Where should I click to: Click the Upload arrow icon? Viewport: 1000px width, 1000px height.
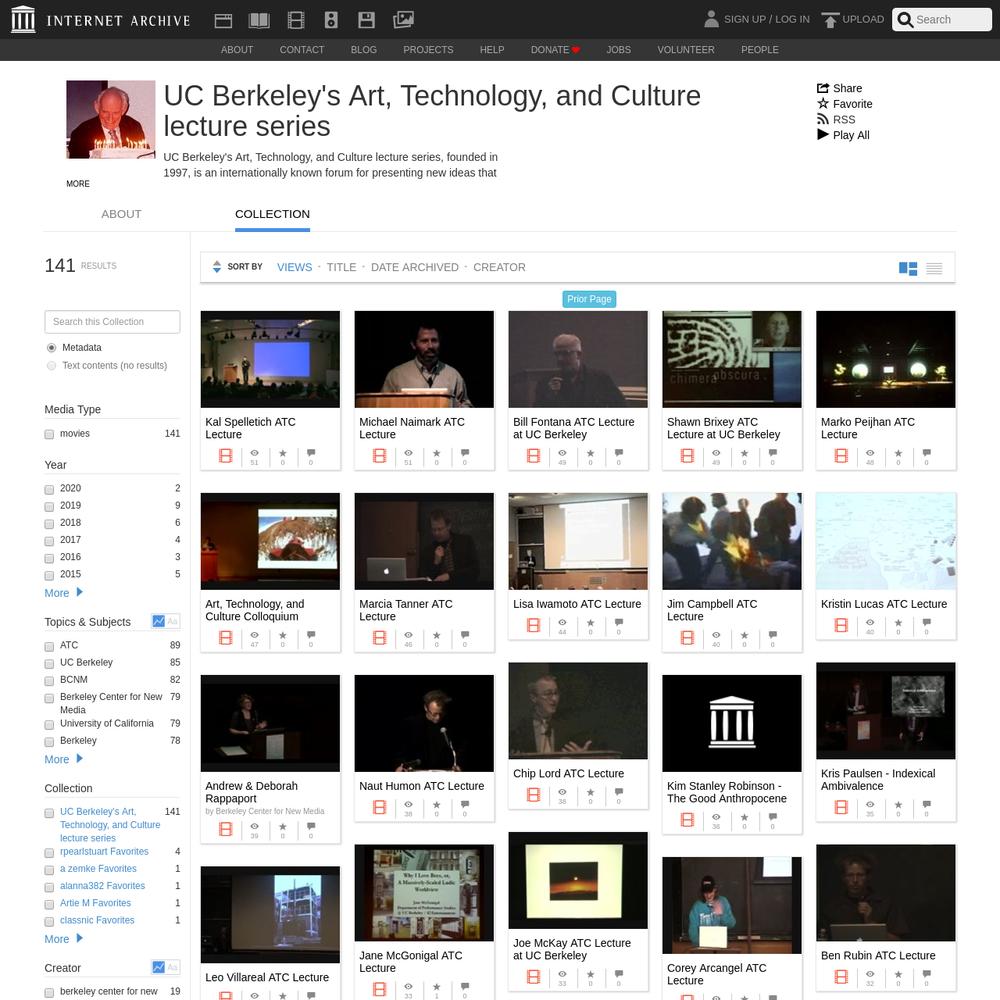[830, 20]
